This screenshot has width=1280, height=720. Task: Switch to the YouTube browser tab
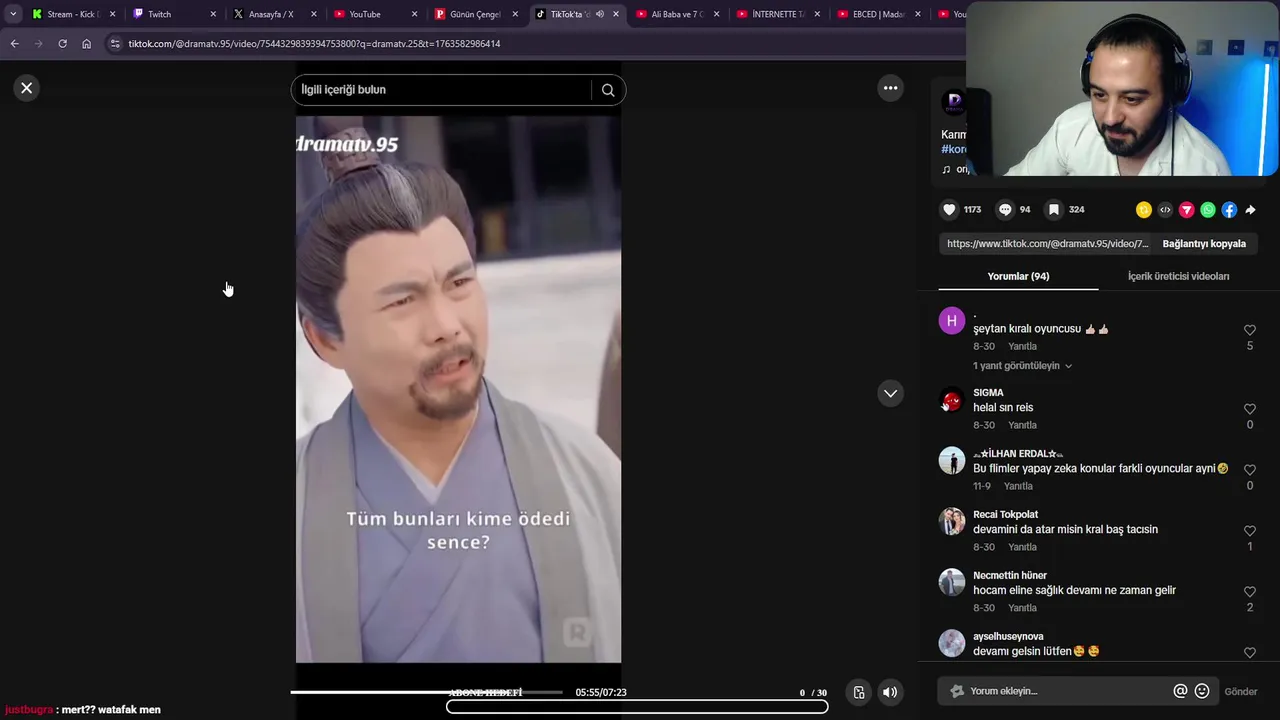point(373,14)
